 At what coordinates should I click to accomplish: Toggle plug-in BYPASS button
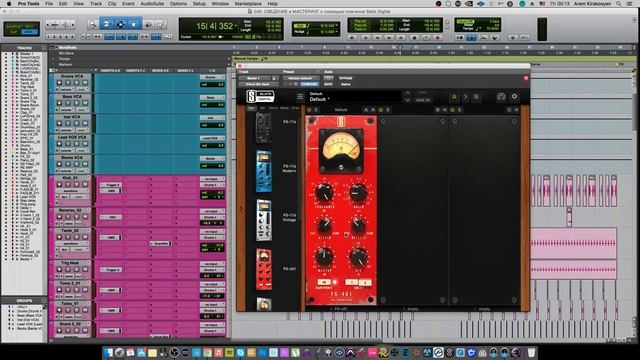346,78
